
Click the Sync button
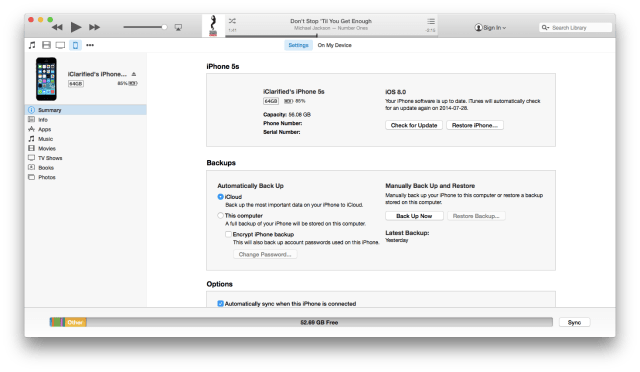click(574, 322)
